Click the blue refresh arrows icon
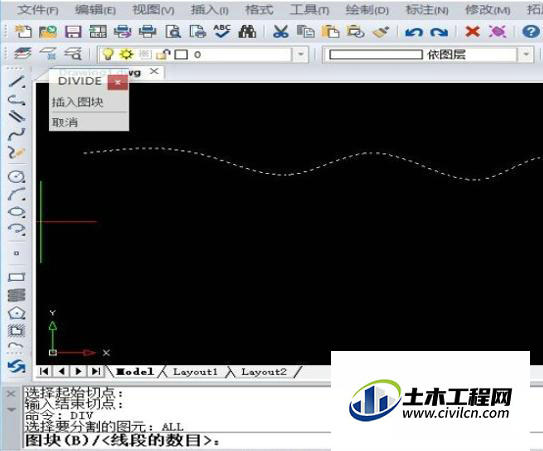Screen dimensions: 543x451 [x=17, y=366]
